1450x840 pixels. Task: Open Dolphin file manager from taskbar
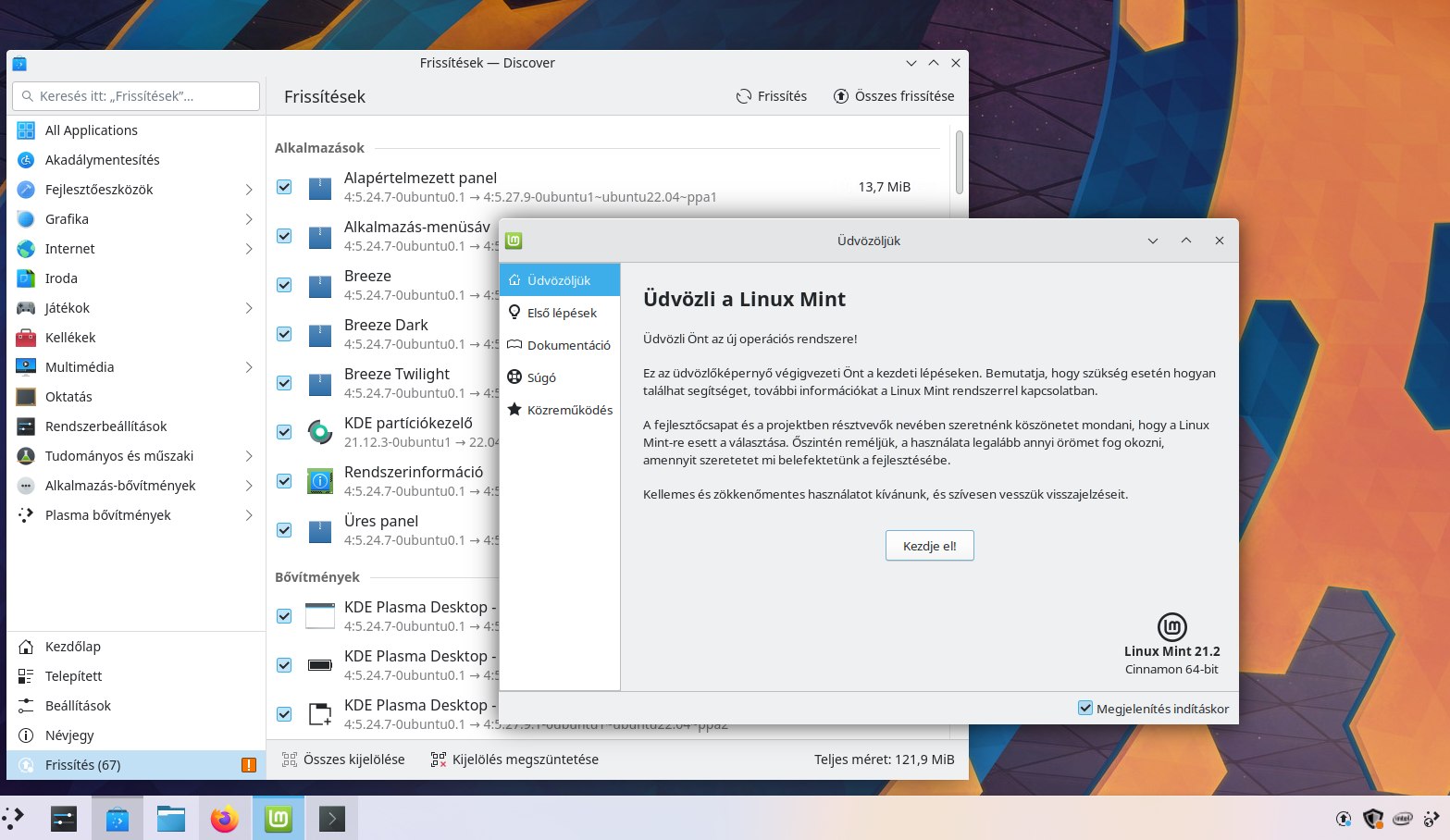coord(171,819)
